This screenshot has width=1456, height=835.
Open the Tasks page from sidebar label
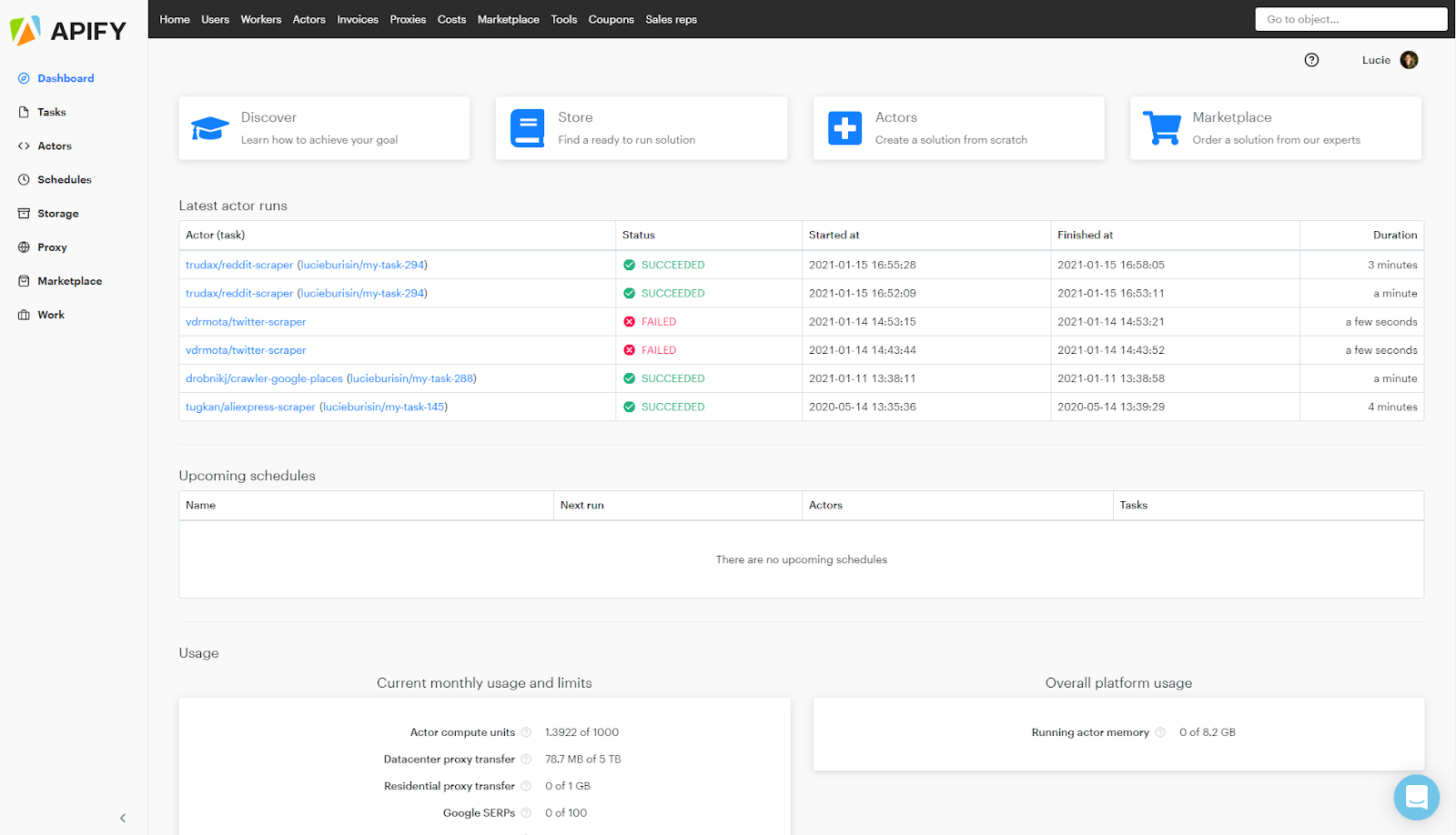[52, 112]
